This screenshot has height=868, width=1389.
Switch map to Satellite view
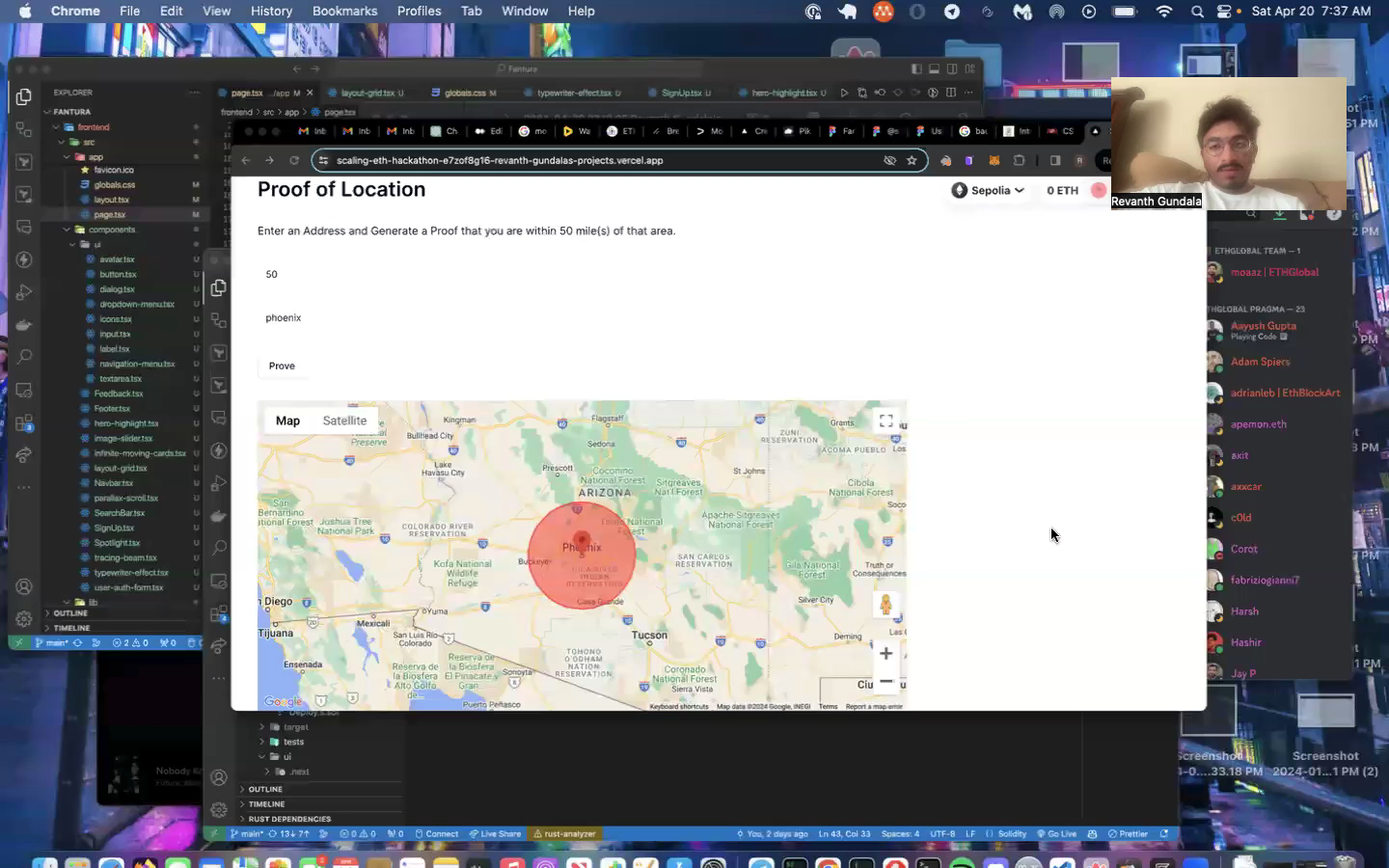344,420
